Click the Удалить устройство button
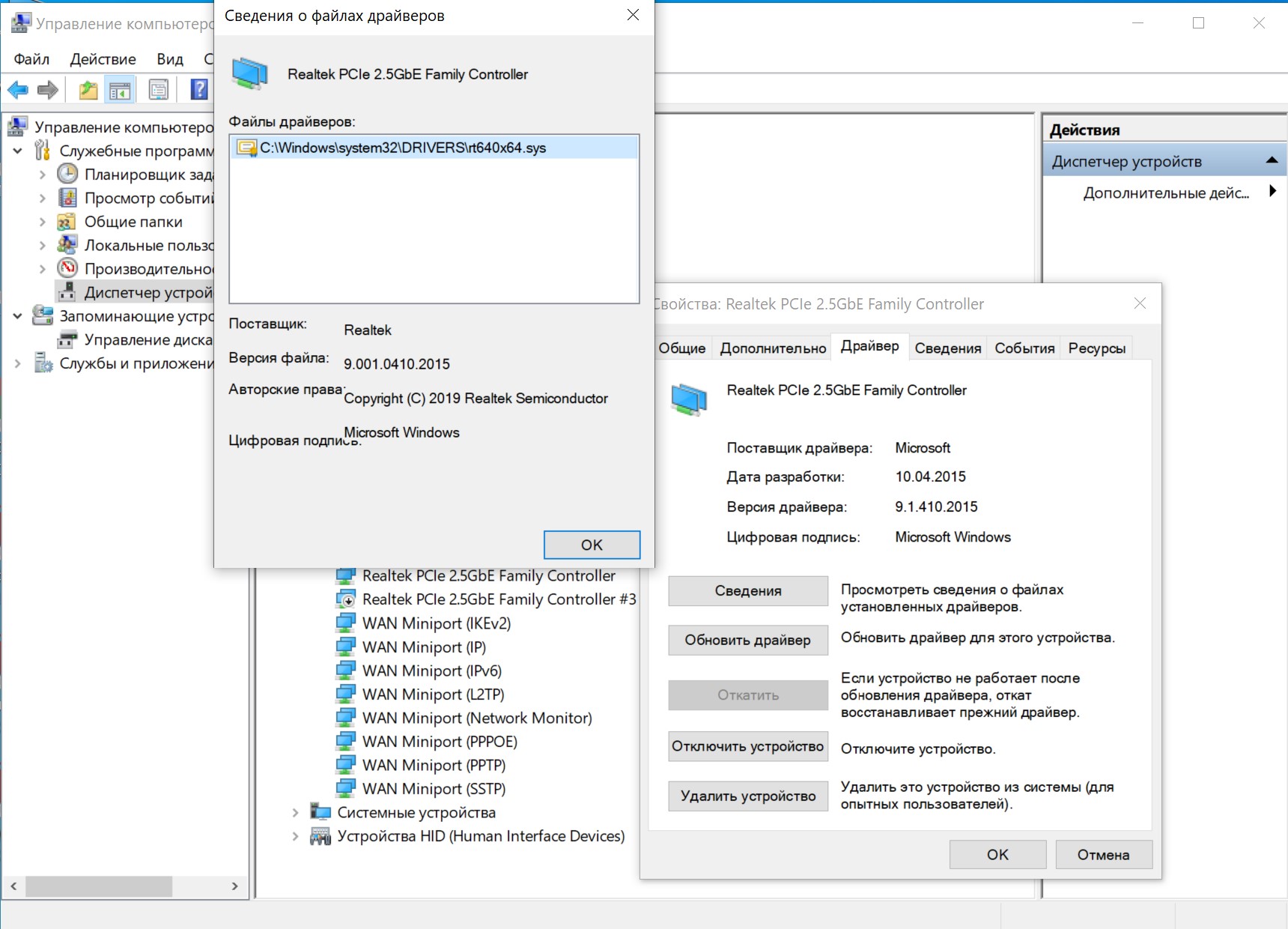Screen dimensions: 1288x929 (748, 796)
